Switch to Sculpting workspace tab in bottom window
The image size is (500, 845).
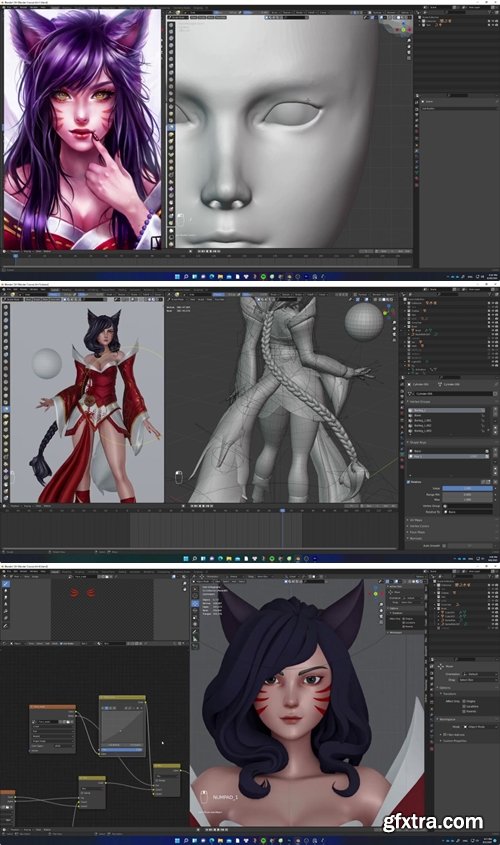(x=80, y=572)
